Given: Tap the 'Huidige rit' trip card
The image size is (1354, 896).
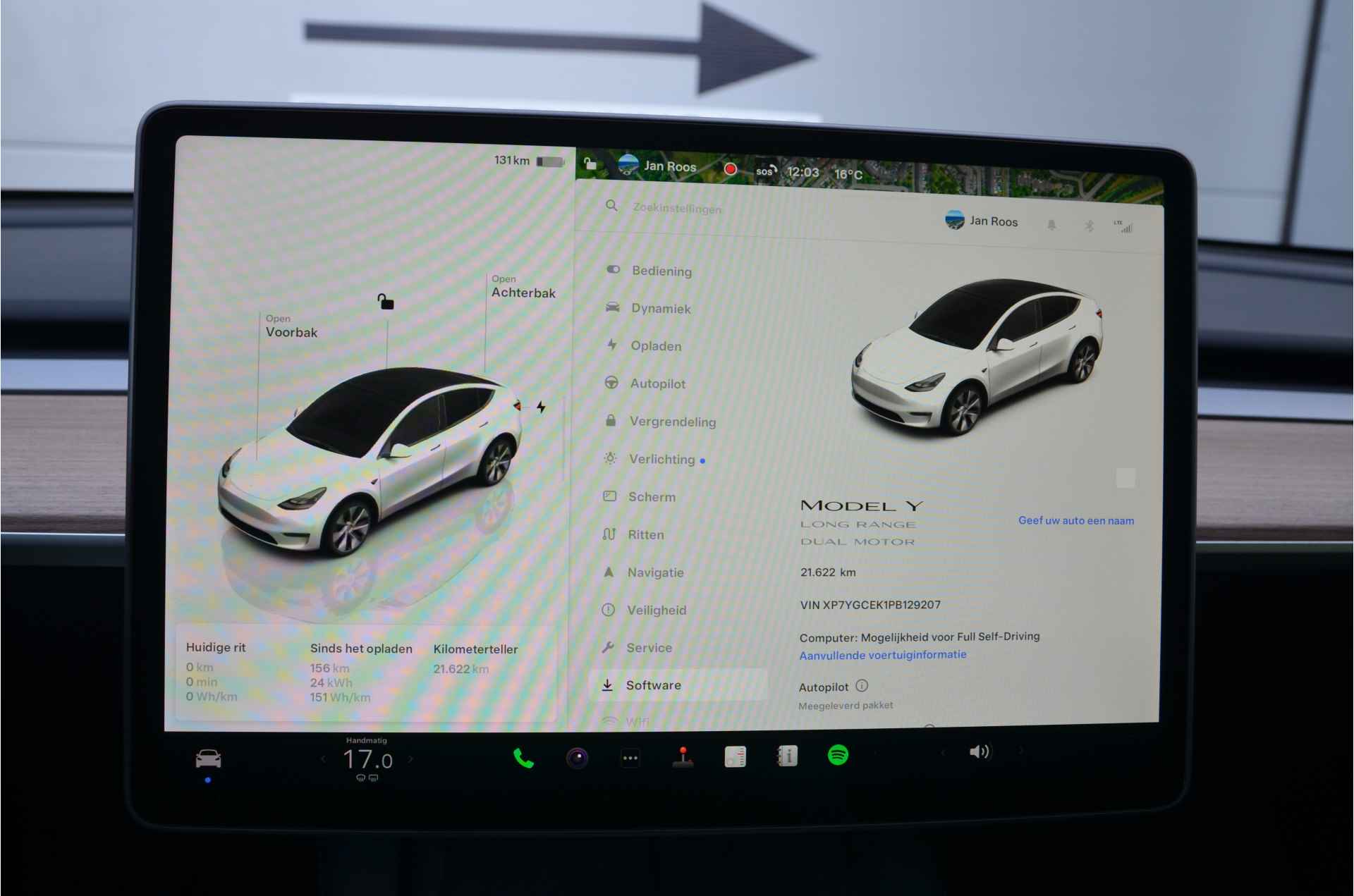Looking at the screenshot, I should (x=216, y=671).
